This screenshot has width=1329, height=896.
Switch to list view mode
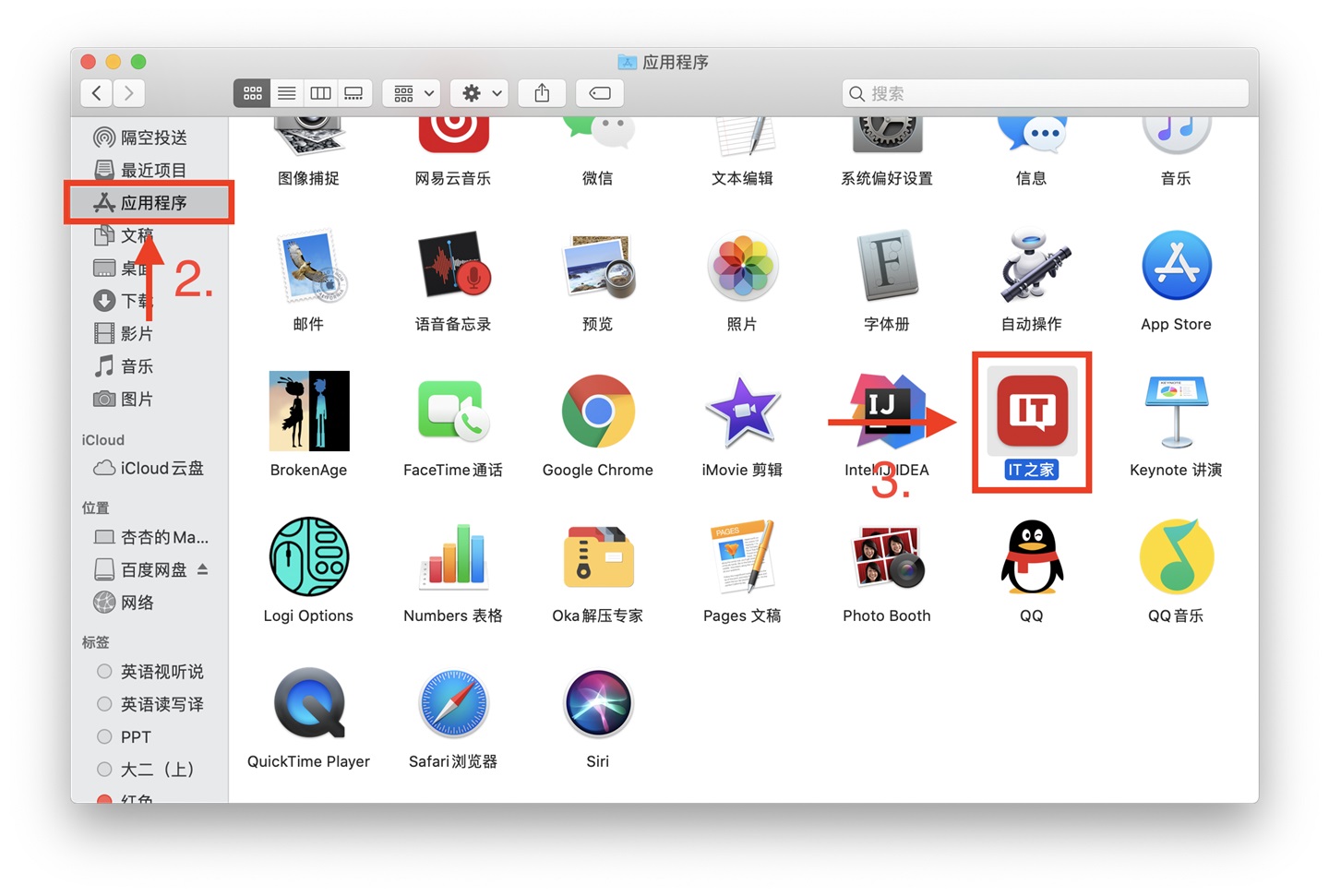coord(286,93)
